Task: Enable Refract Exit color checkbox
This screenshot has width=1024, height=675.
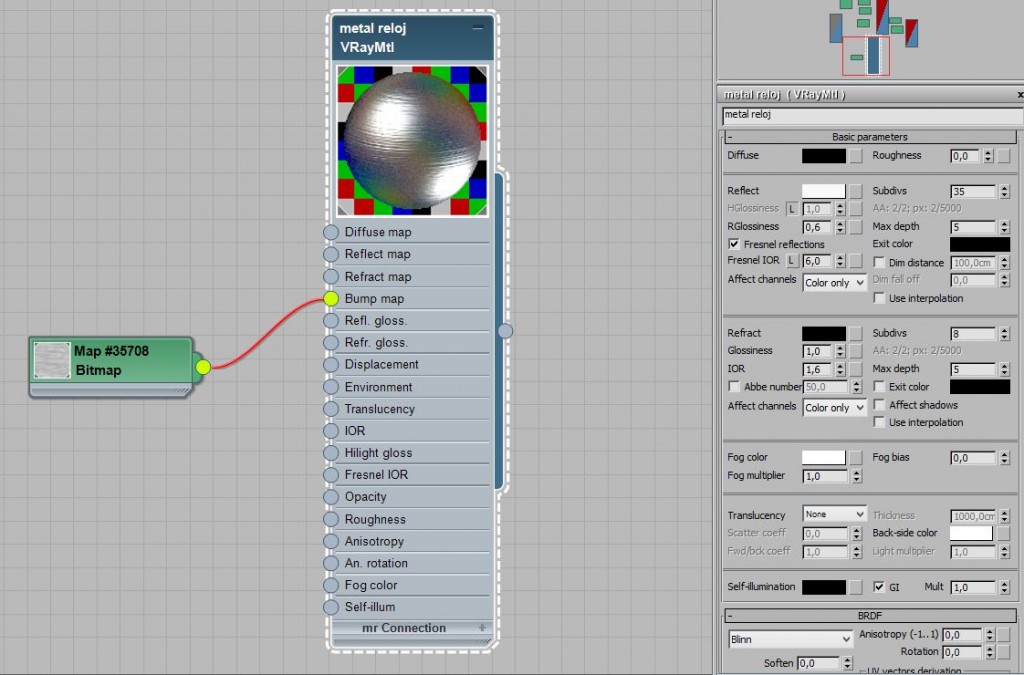Action: point(880,386)
